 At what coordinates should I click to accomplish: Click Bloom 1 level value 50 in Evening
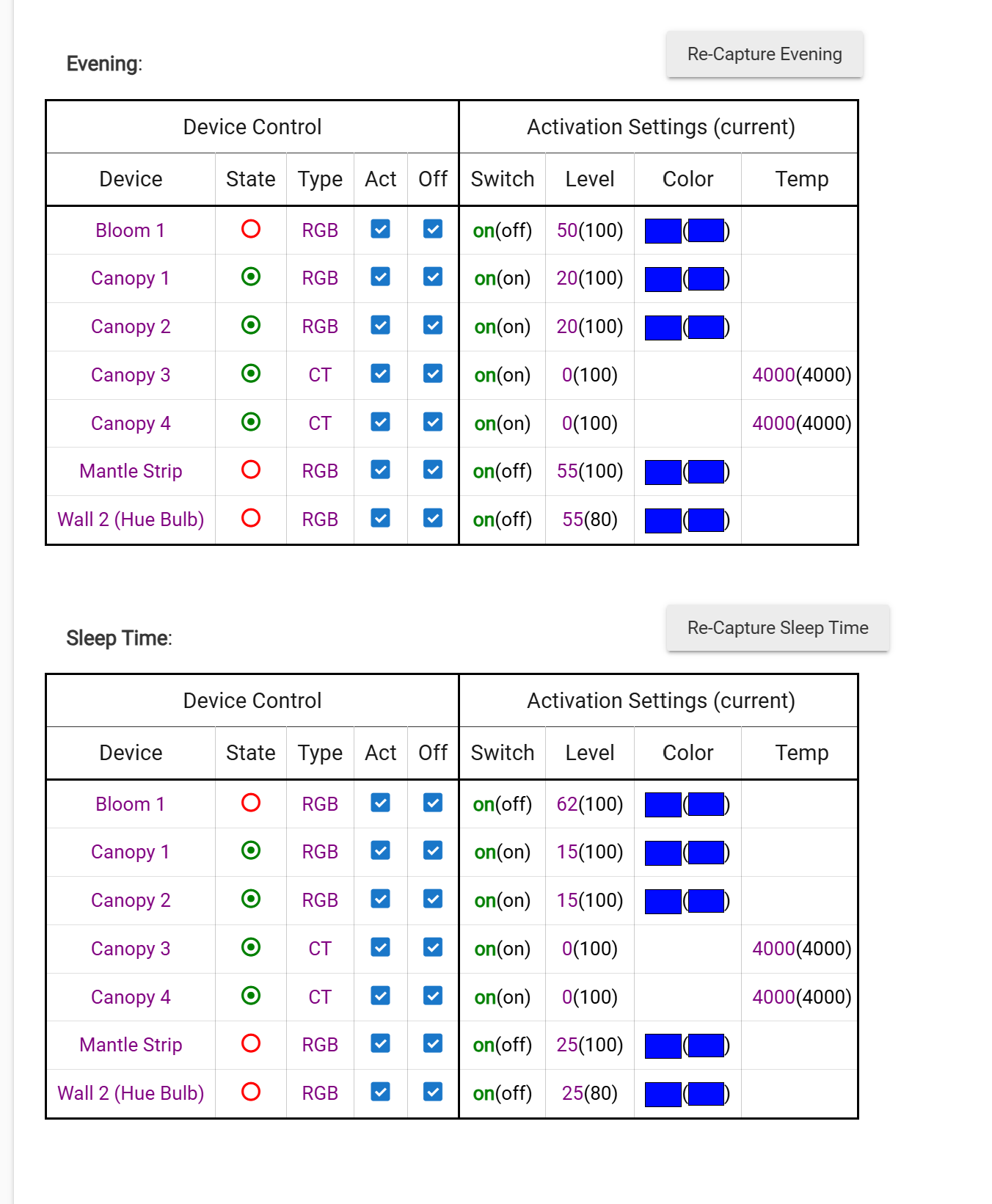point(567,230)
